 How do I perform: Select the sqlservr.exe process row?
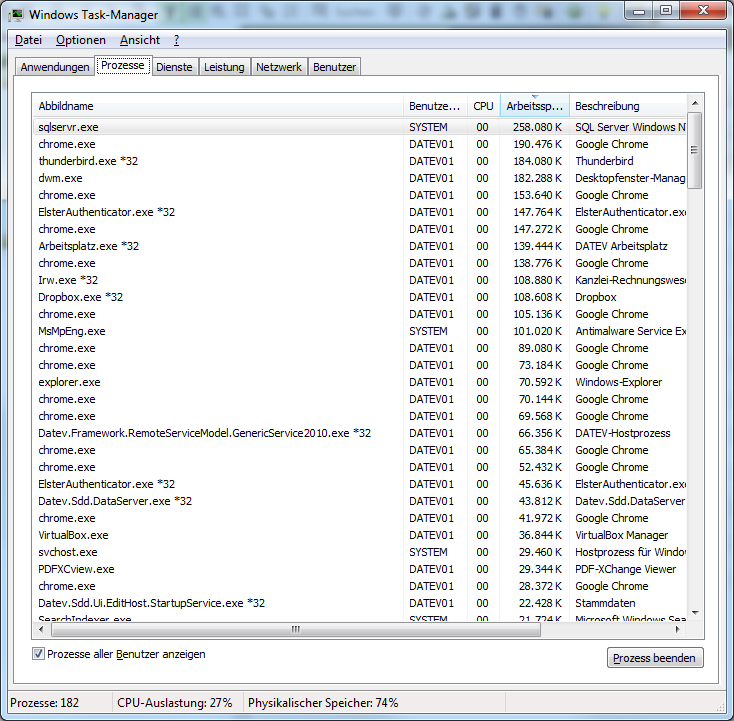pyautogui.click(x=360, y=127)
